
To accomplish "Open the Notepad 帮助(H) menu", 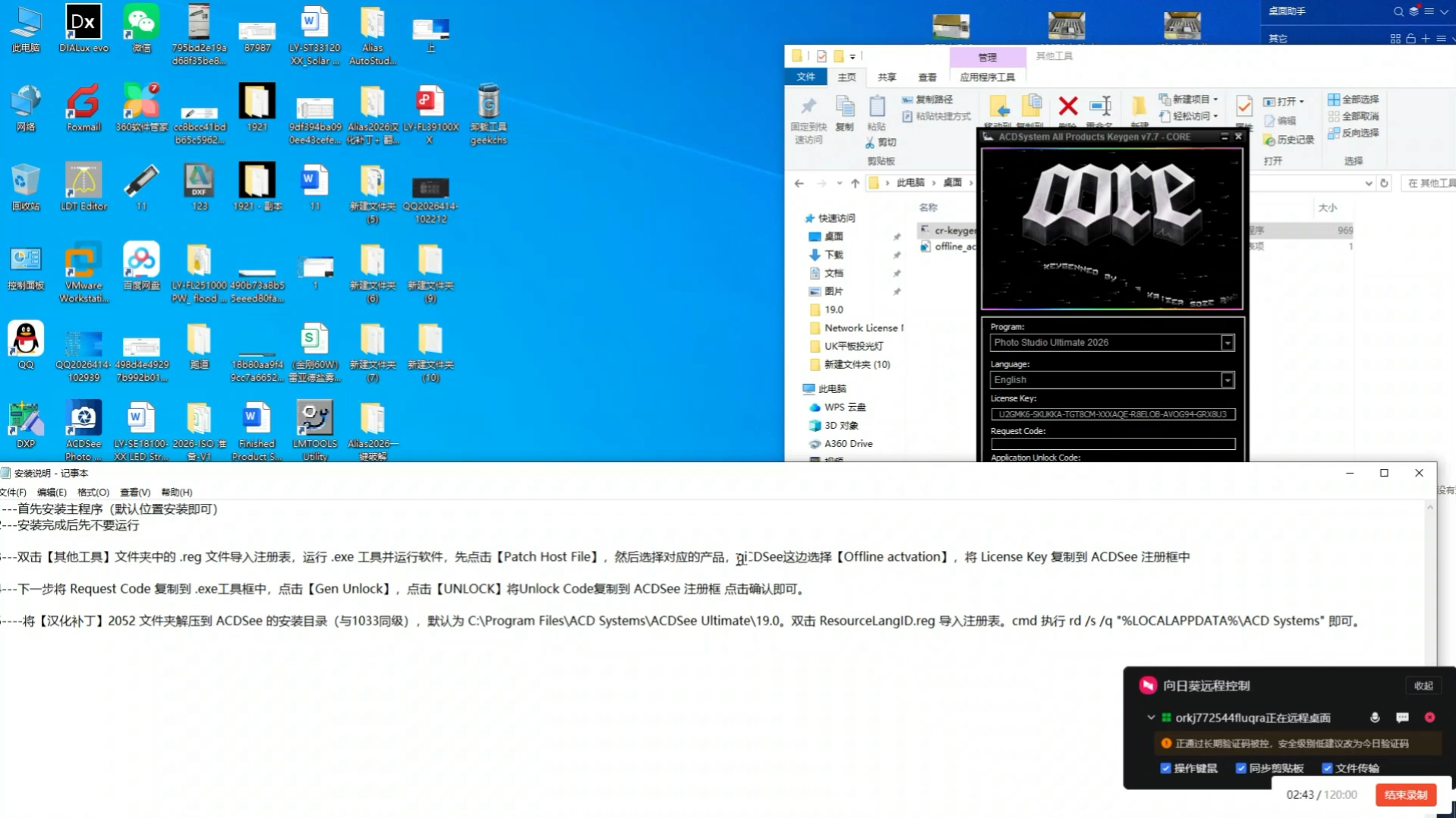I will coord(176,492).
